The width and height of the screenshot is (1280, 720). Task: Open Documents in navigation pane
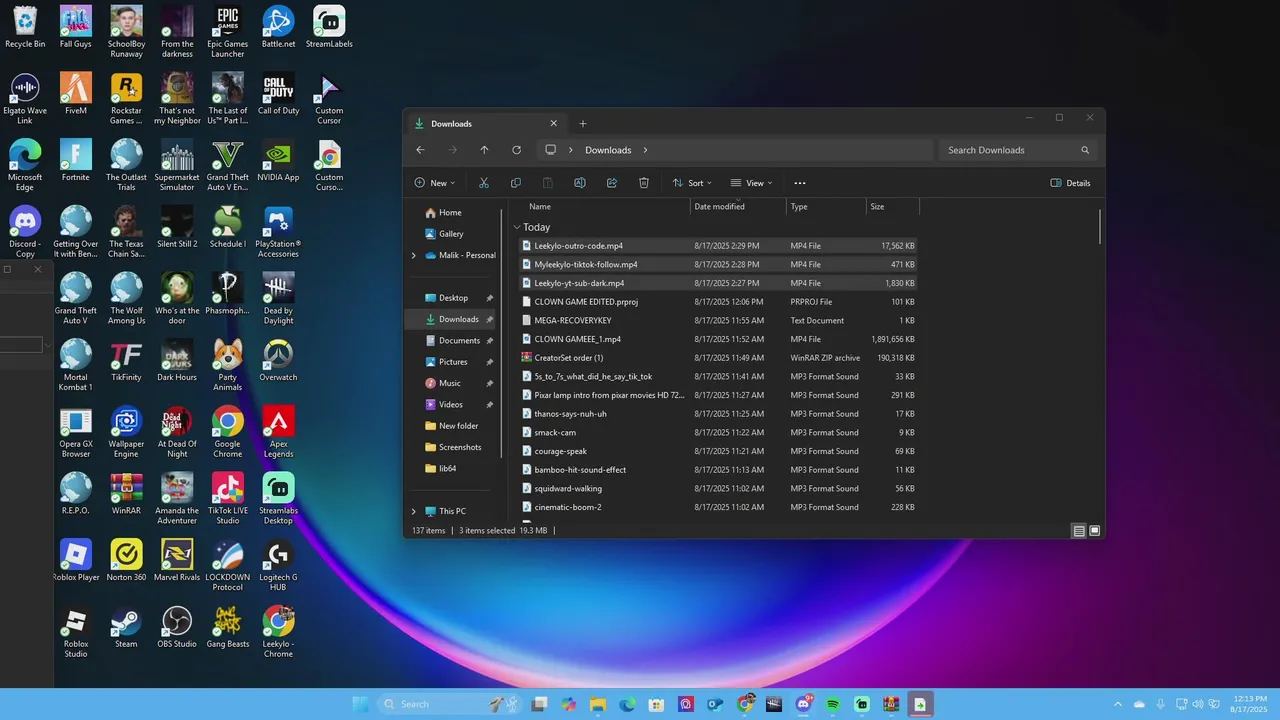tap(459, 341)
